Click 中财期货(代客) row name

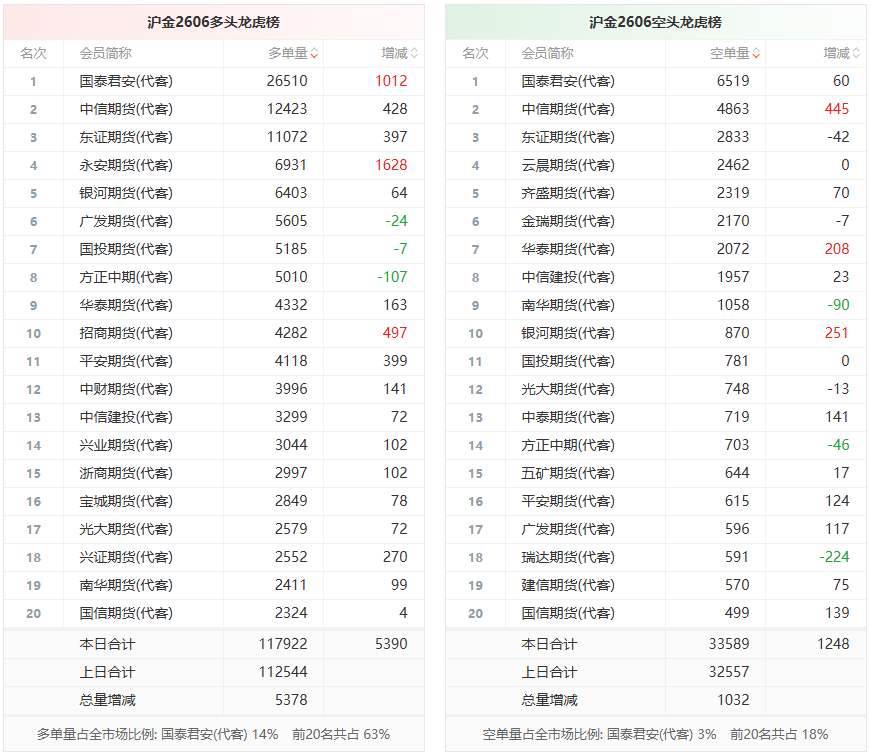point(126,389)
